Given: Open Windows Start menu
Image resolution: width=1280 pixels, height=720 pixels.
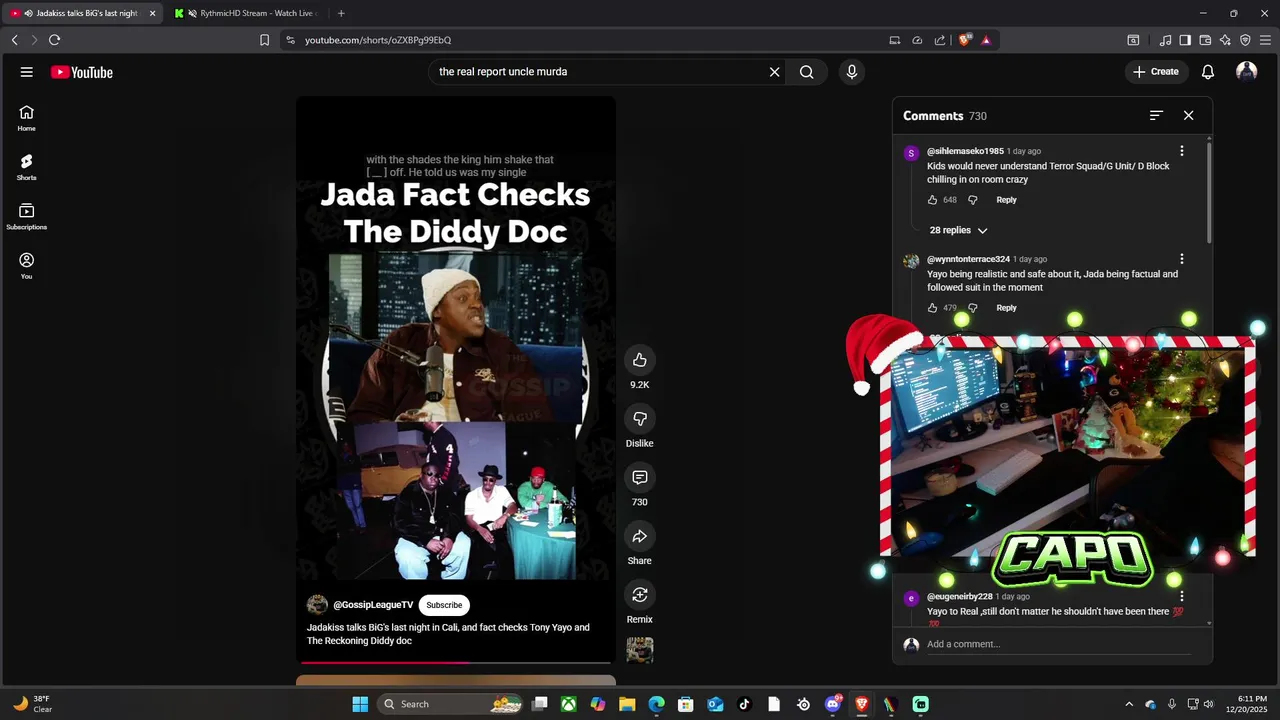Looking at the screenshot, I should pos(360,704).
